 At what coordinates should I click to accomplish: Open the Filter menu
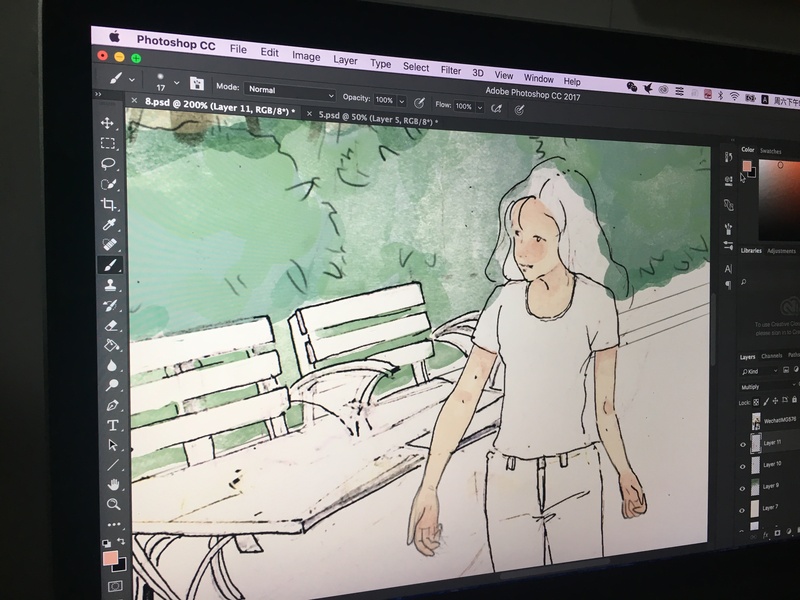click(x=451, y=70)
